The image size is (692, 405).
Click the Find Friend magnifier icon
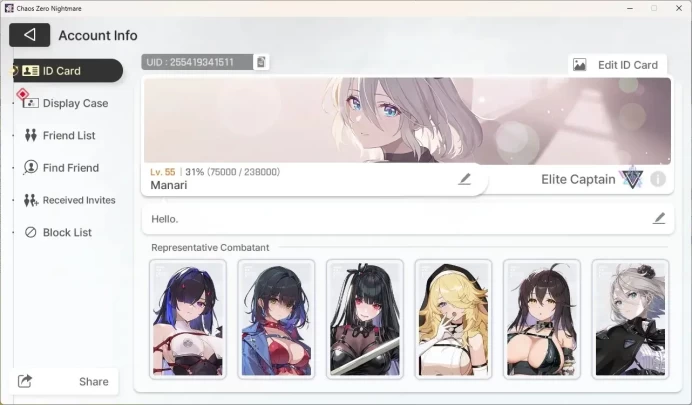coord(30,168)
